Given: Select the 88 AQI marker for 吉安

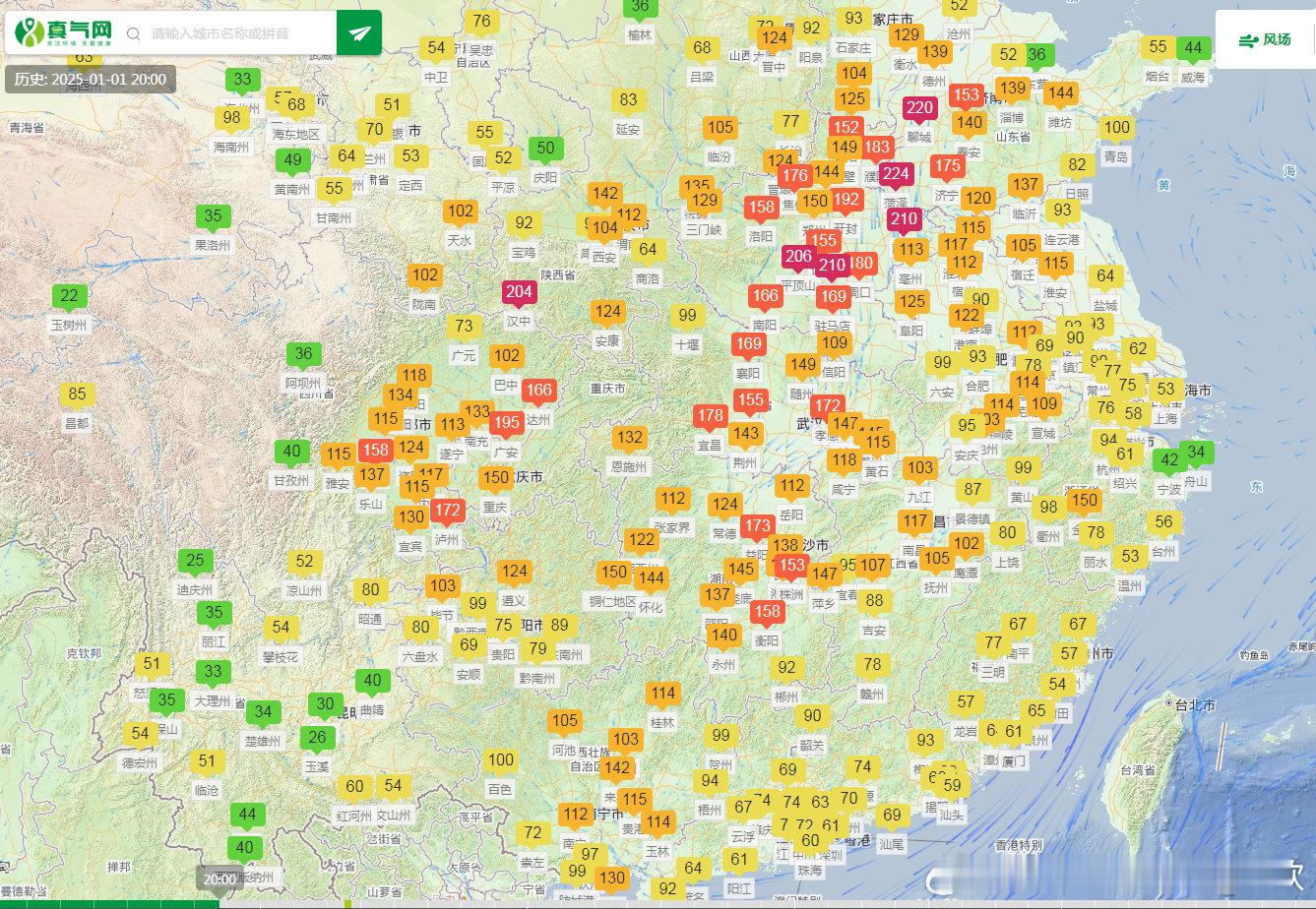Looking at the screenshot, I should click(873, 601).
